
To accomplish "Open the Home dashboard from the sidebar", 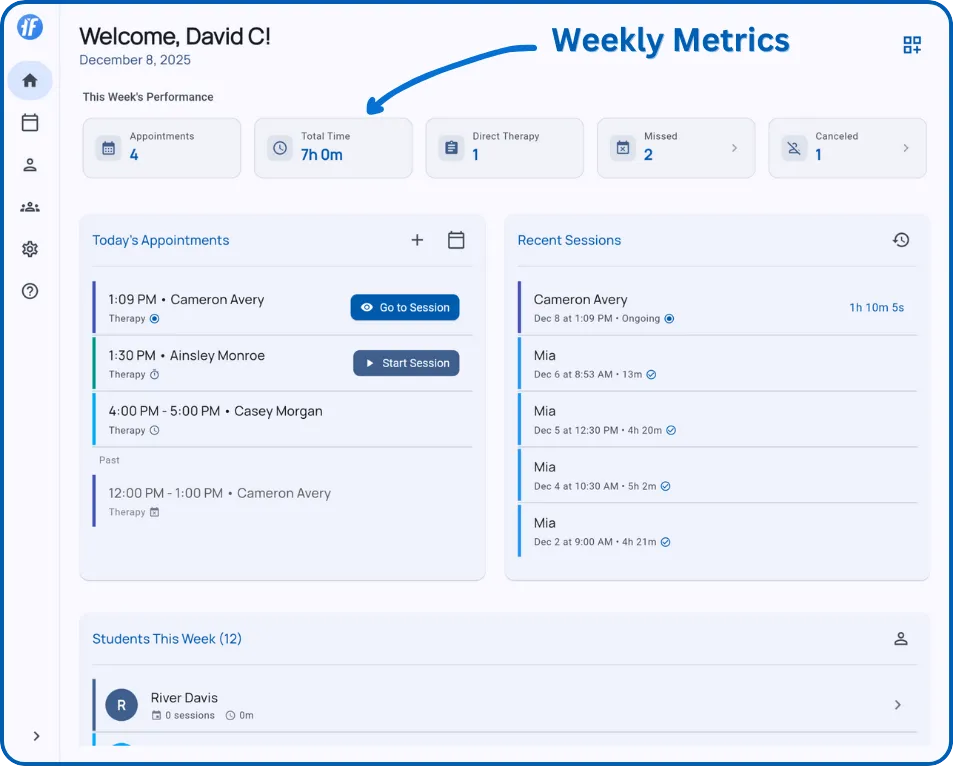I will click(x=30, y=80).
